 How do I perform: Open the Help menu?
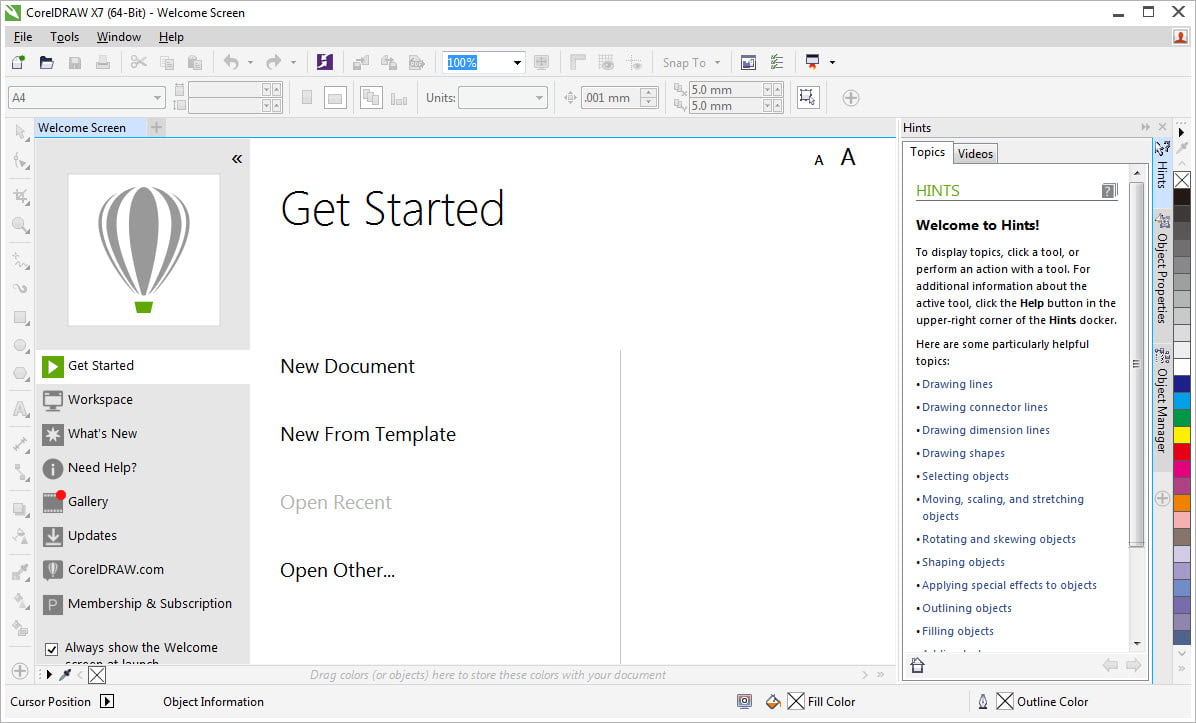[x=171, y=37]
